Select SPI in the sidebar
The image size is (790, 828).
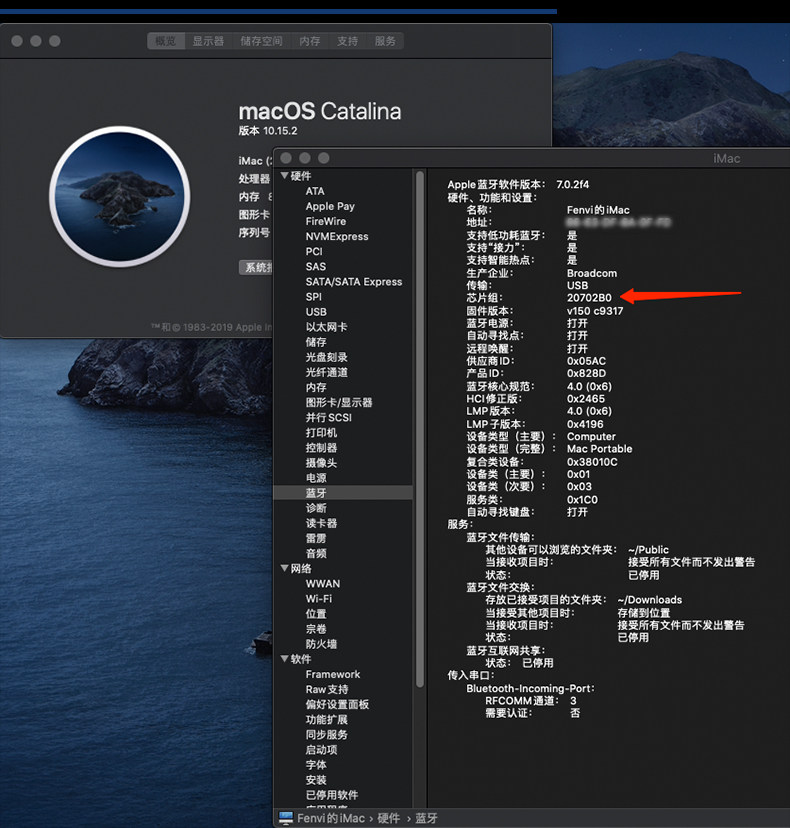(x=313, y=297)
